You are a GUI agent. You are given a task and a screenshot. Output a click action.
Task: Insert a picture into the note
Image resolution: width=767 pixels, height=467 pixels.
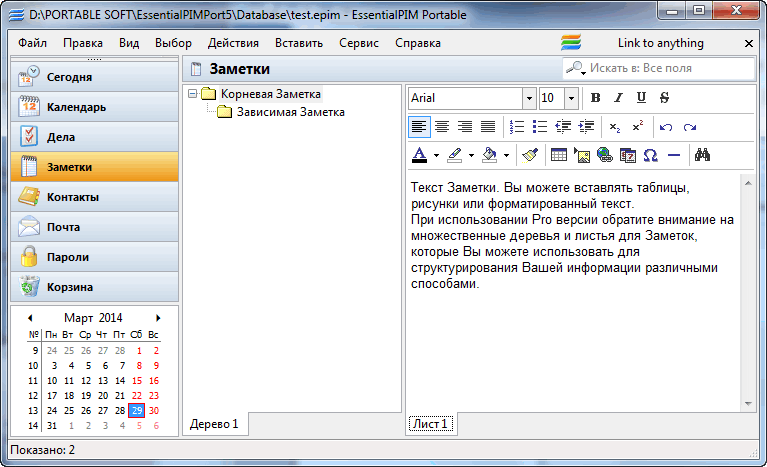coord(582,155)
